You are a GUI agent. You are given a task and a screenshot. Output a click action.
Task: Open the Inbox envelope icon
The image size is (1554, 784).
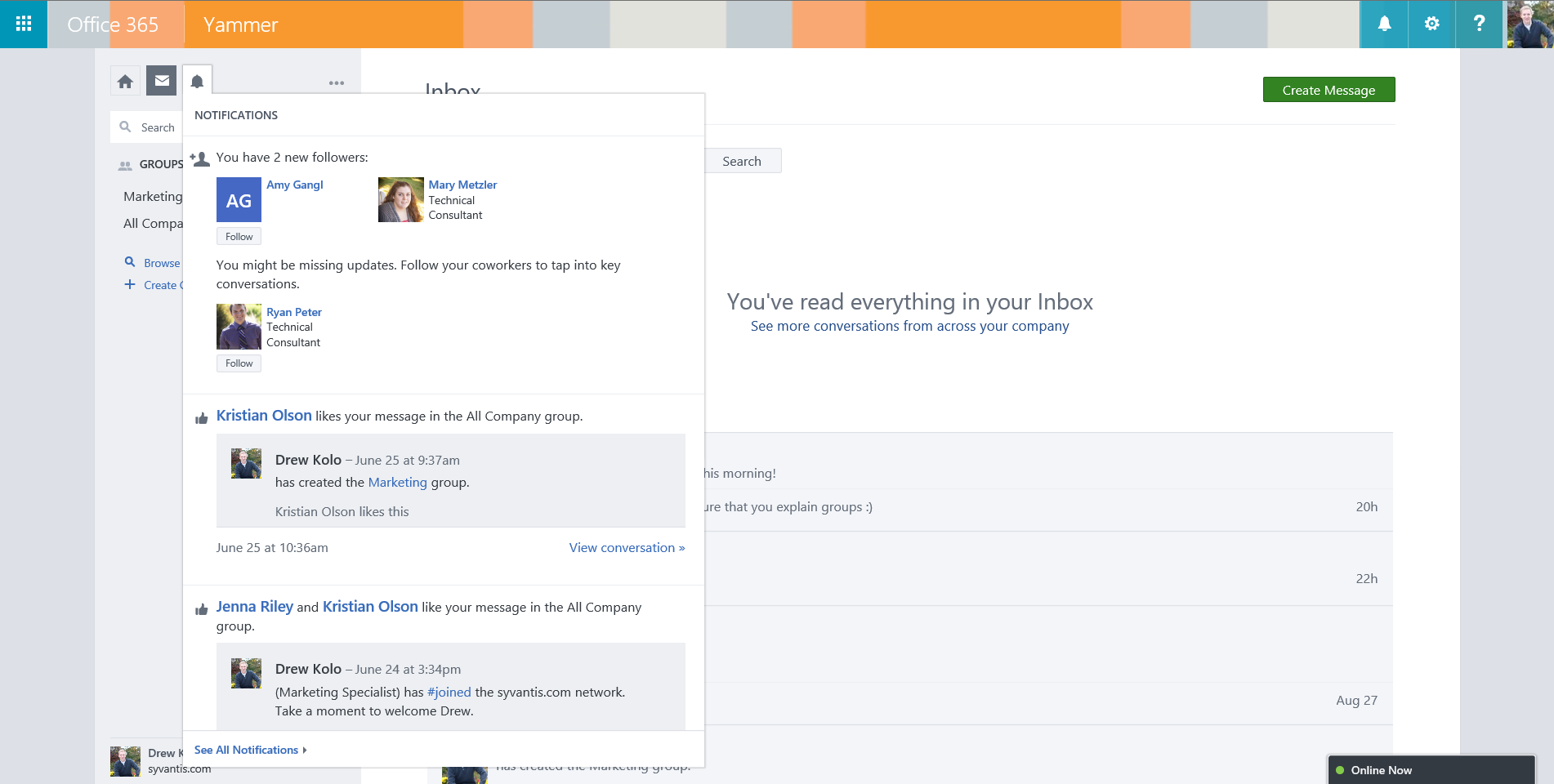pyautogui.click(x=162, y=81)
